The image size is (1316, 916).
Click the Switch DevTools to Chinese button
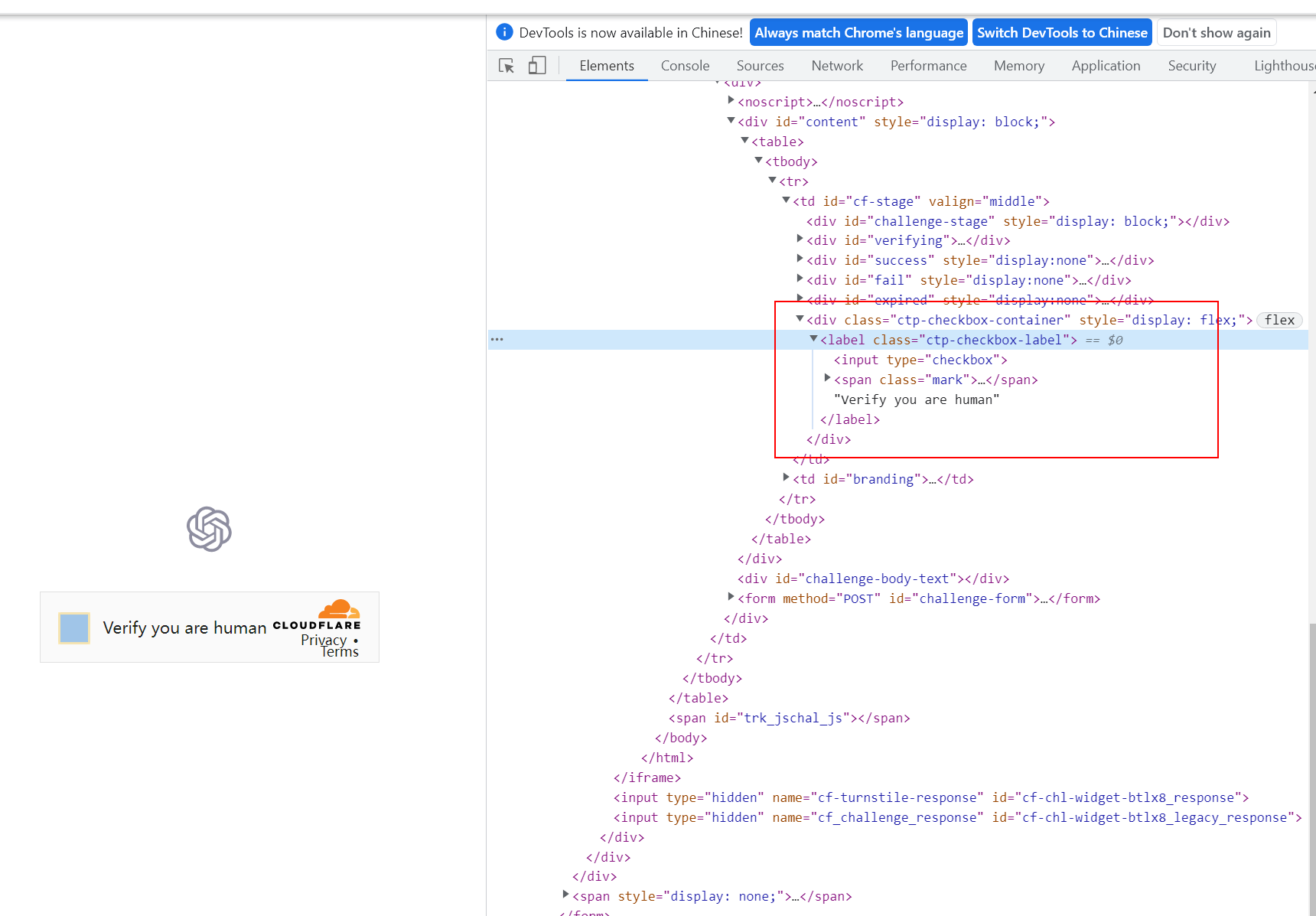(1062, 32)
